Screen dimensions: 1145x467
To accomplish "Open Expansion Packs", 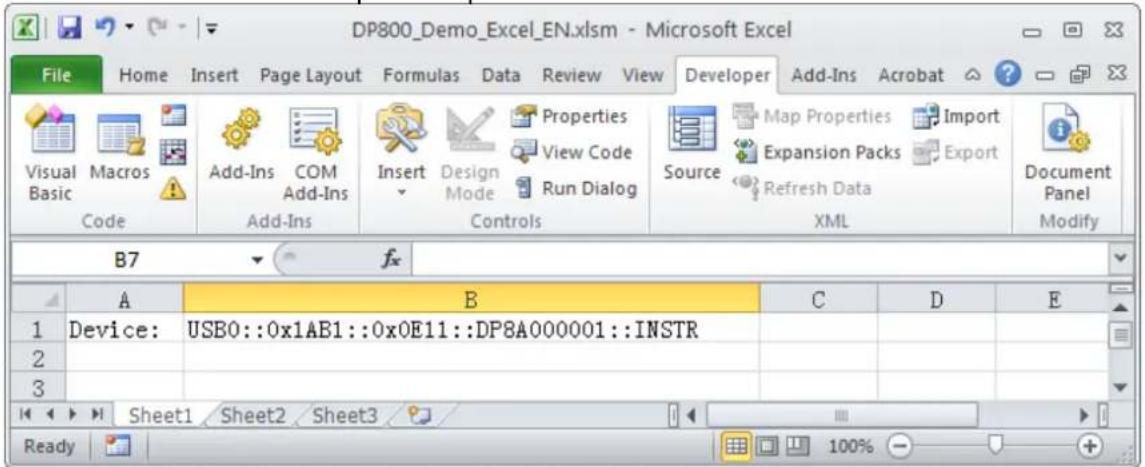I will (x=817, y=152).
